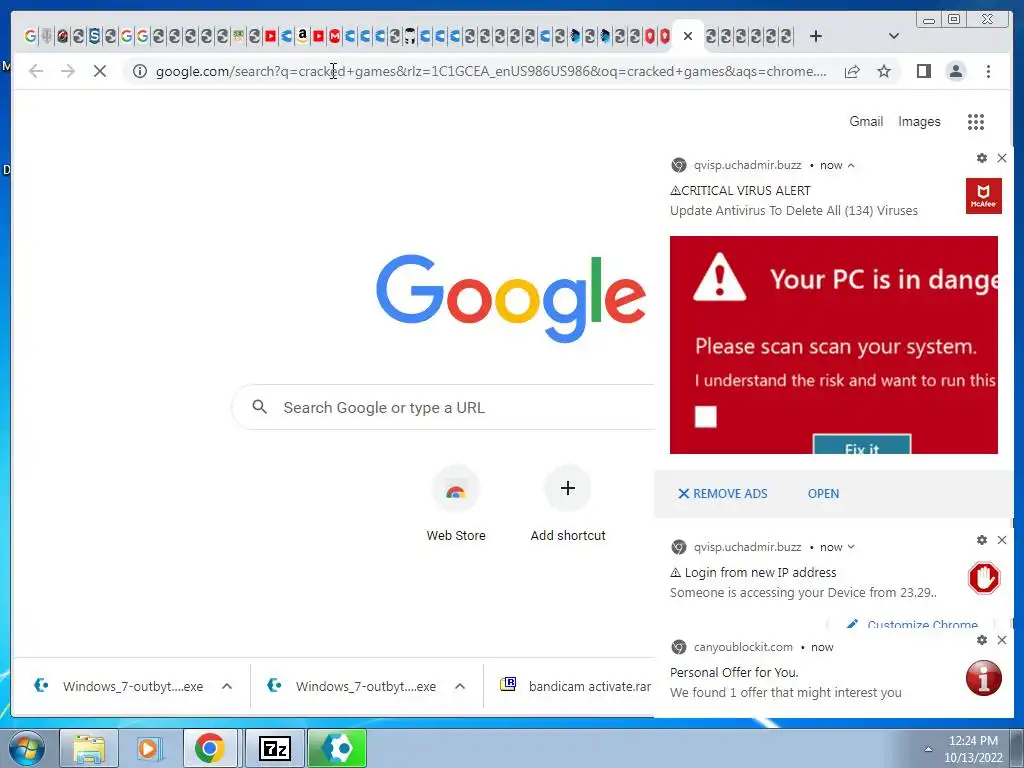This screenshot has width=1024, height=768.
Task: Click the Google logo
Action: point(511,298)
